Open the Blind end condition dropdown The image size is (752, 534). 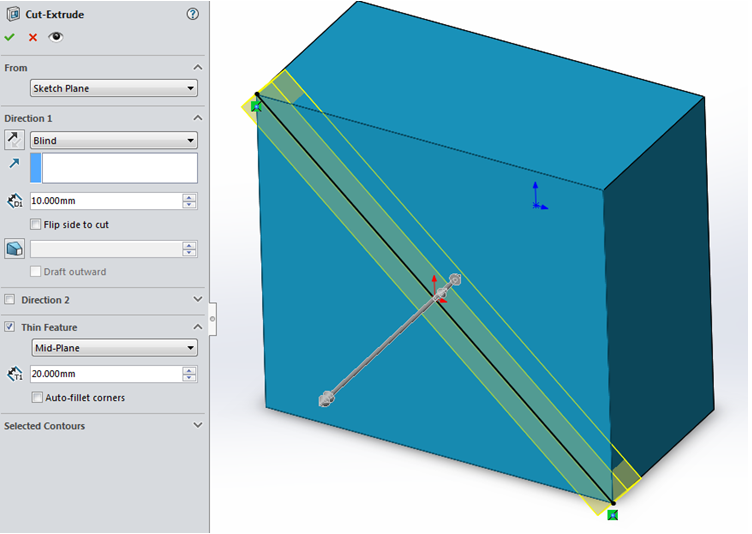pyautogui.click(x=114, y=141)
